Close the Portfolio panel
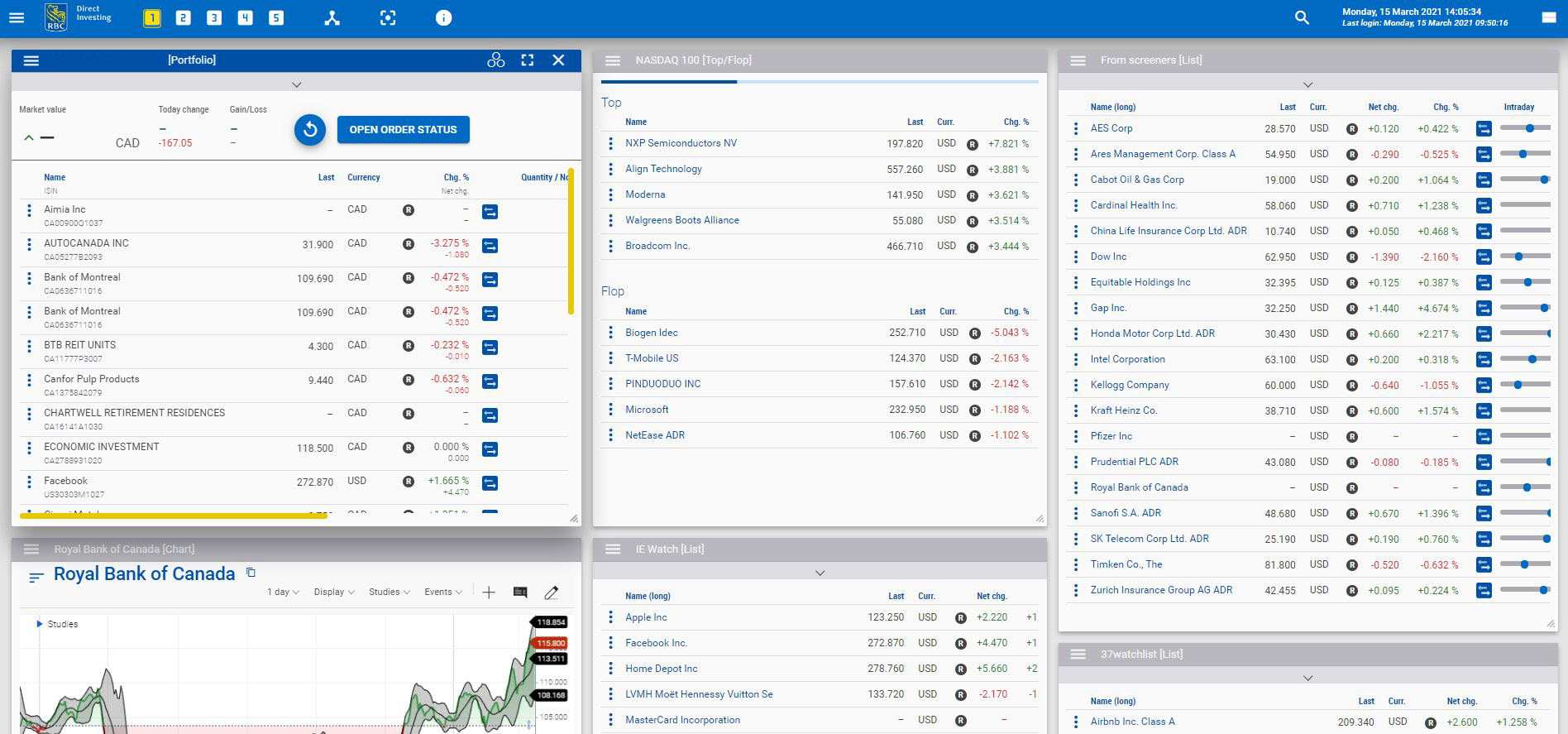1568x734 pixels. click(558, 60)
